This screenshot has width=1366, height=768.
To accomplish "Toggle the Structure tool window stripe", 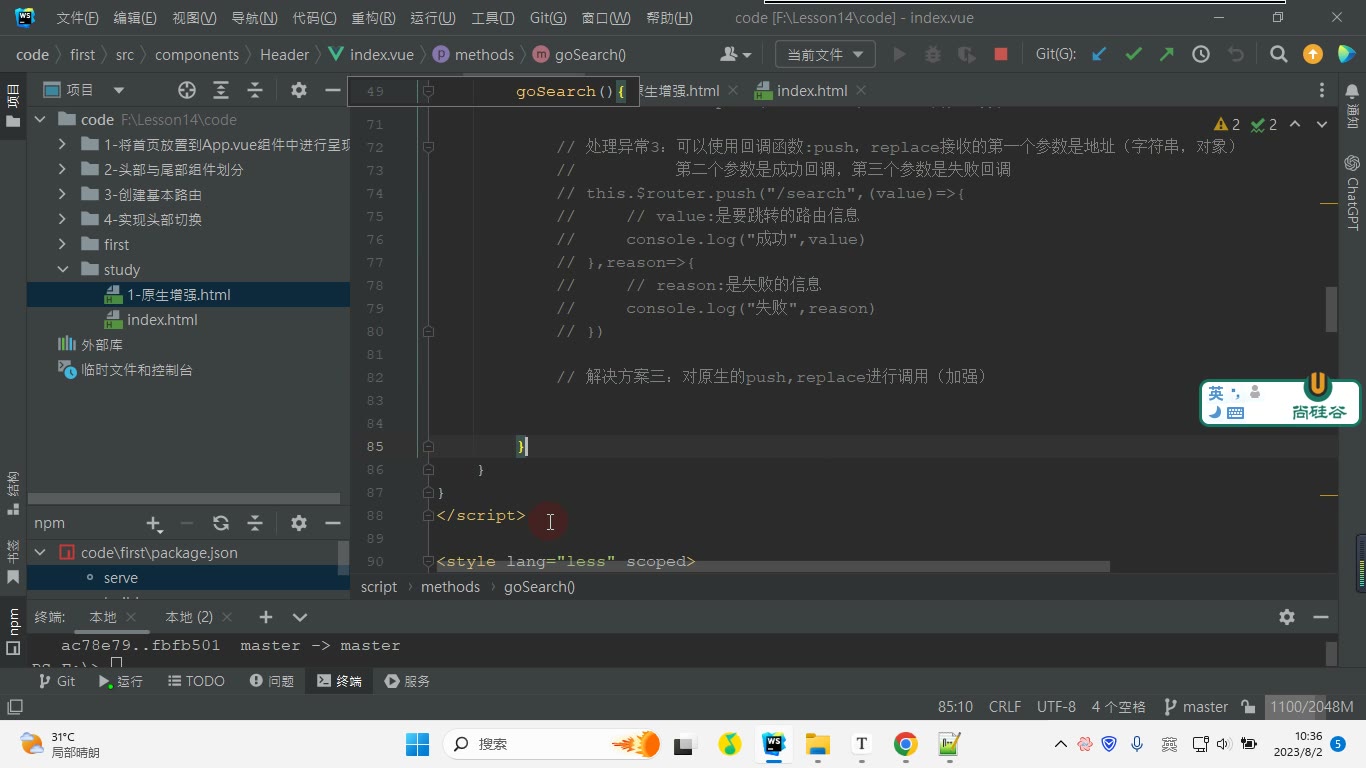I will point(13,493).
